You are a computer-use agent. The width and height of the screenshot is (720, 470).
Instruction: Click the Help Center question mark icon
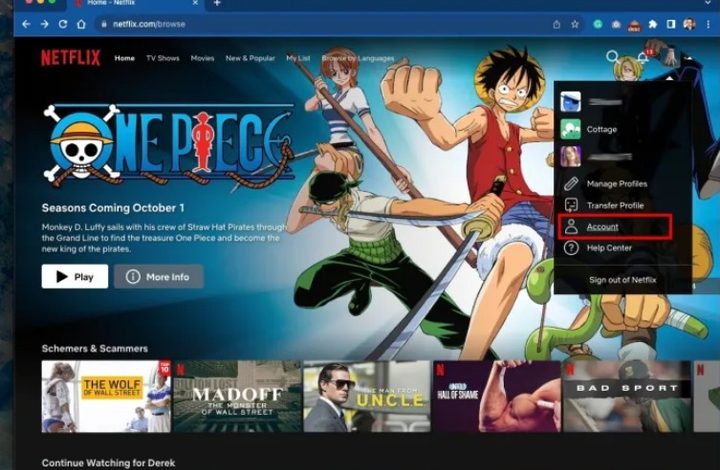click(x=571, y=248)
